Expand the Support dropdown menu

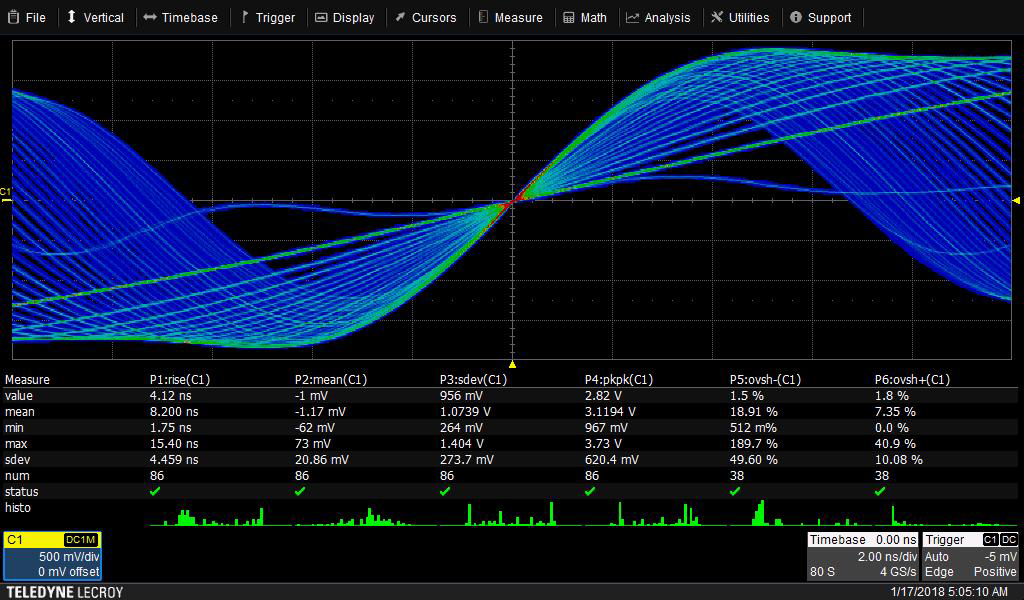tap(820, 17)
